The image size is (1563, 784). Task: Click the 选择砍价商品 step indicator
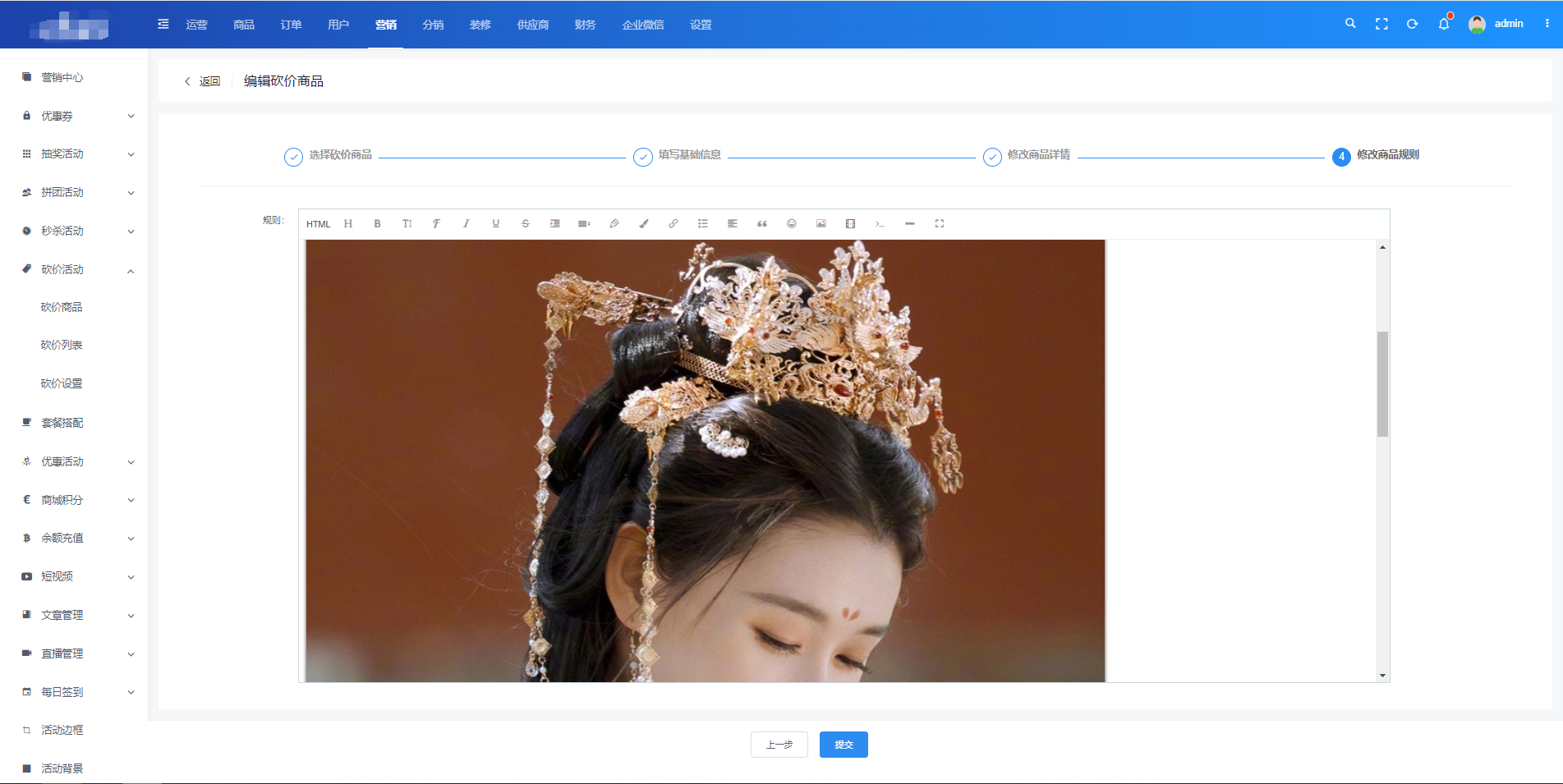pyautogui.click(x=328, y=155)
